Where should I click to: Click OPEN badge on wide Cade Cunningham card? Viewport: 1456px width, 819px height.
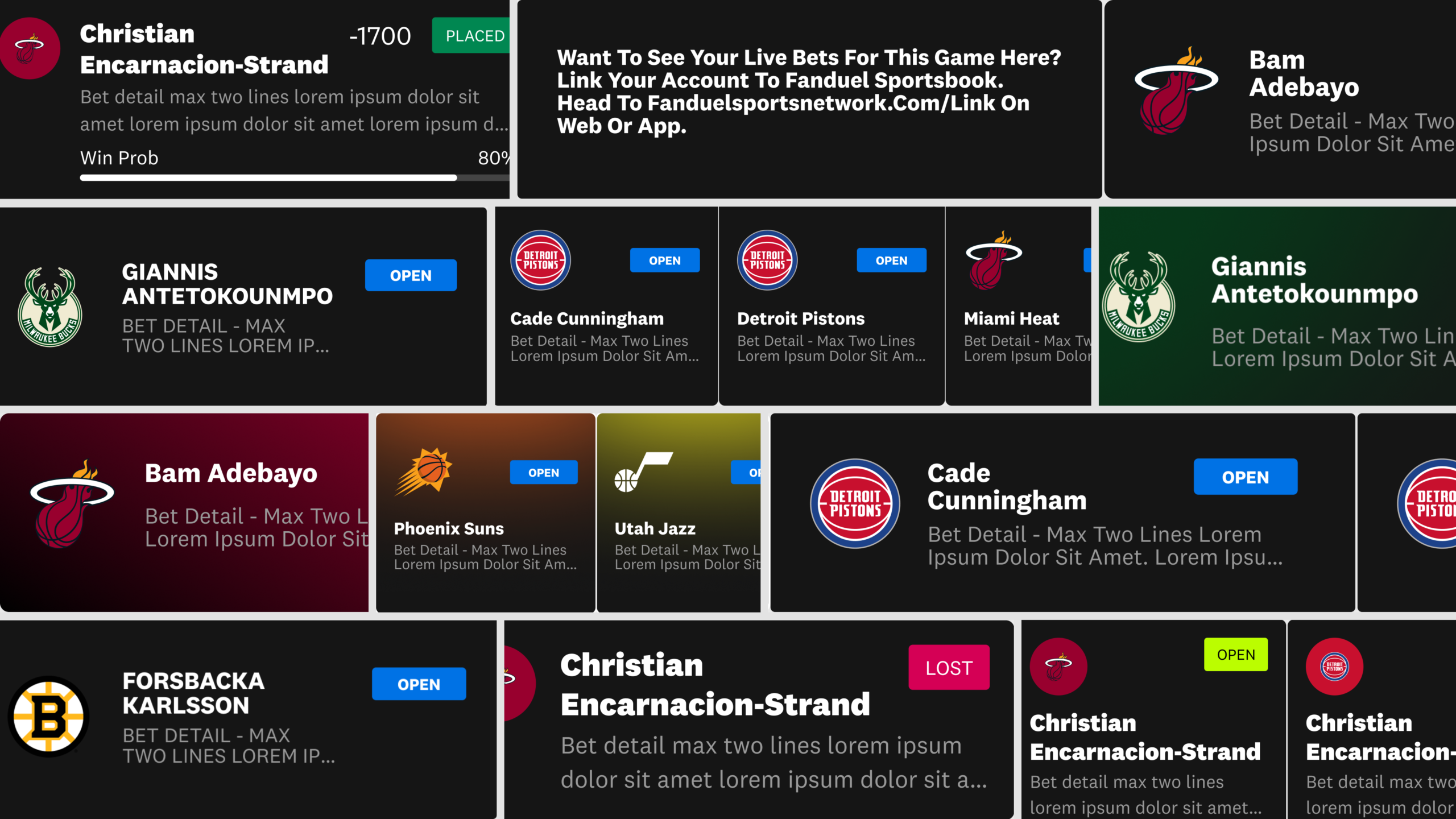click(1245, 477)
